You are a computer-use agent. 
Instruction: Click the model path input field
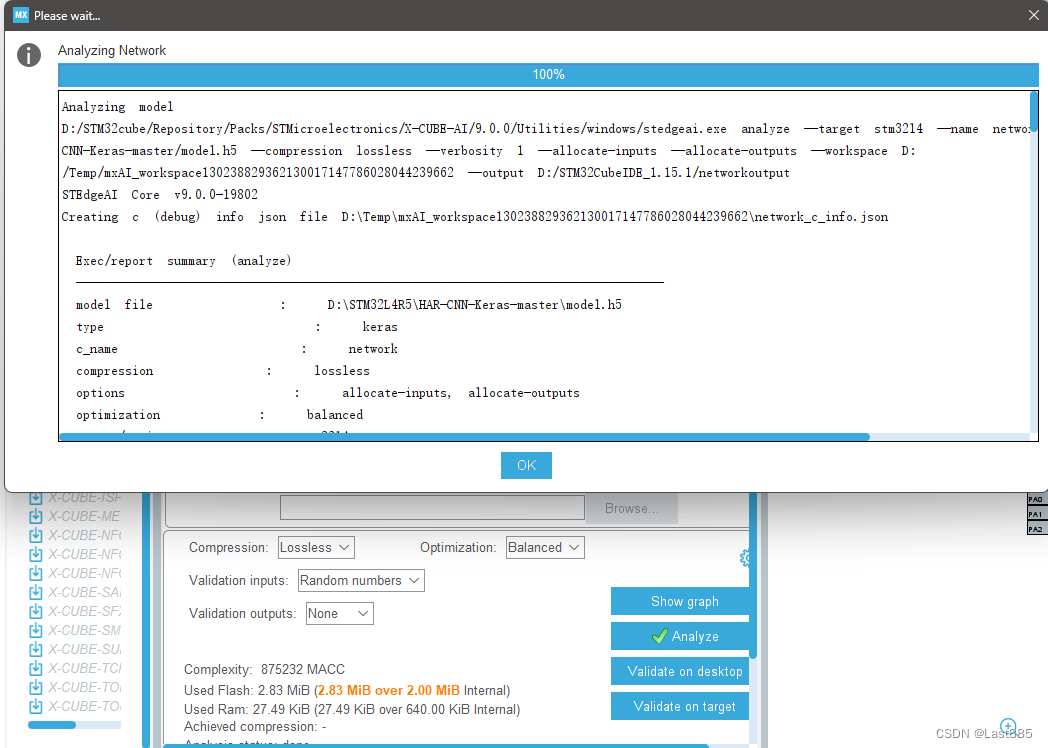[432, 507]
